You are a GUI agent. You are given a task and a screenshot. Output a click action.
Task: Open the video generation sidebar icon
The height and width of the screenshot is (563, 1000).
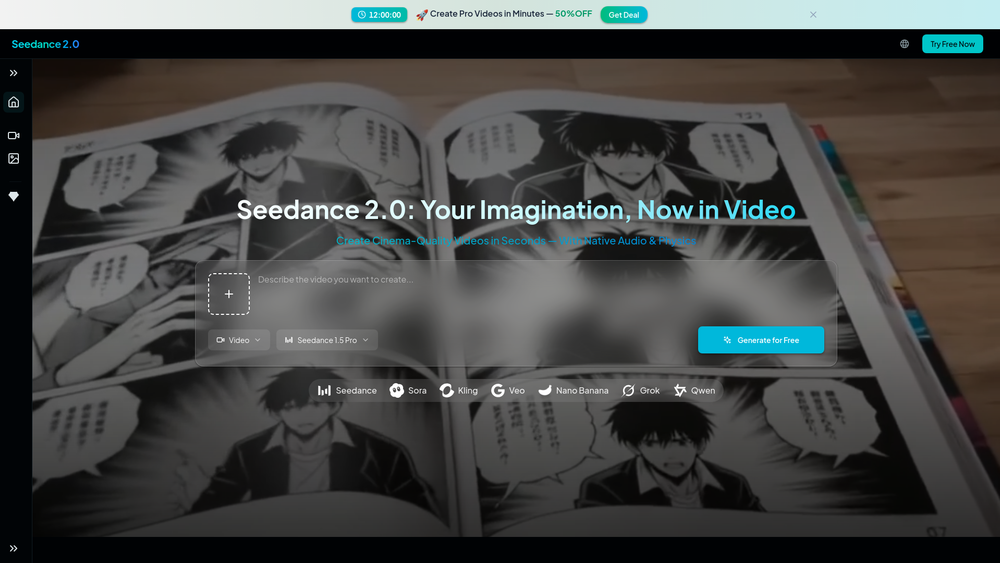tap(13, 135)
